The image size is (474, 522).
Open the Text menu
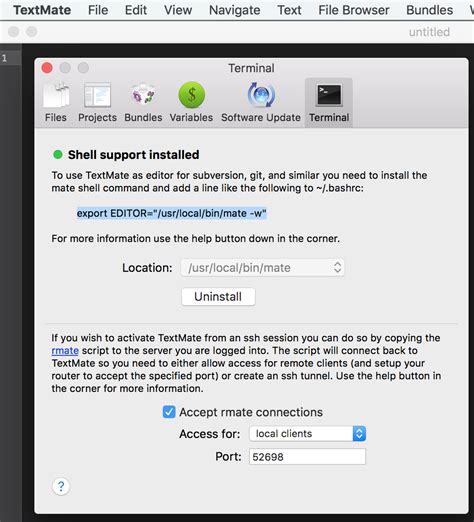coord(289,10)
